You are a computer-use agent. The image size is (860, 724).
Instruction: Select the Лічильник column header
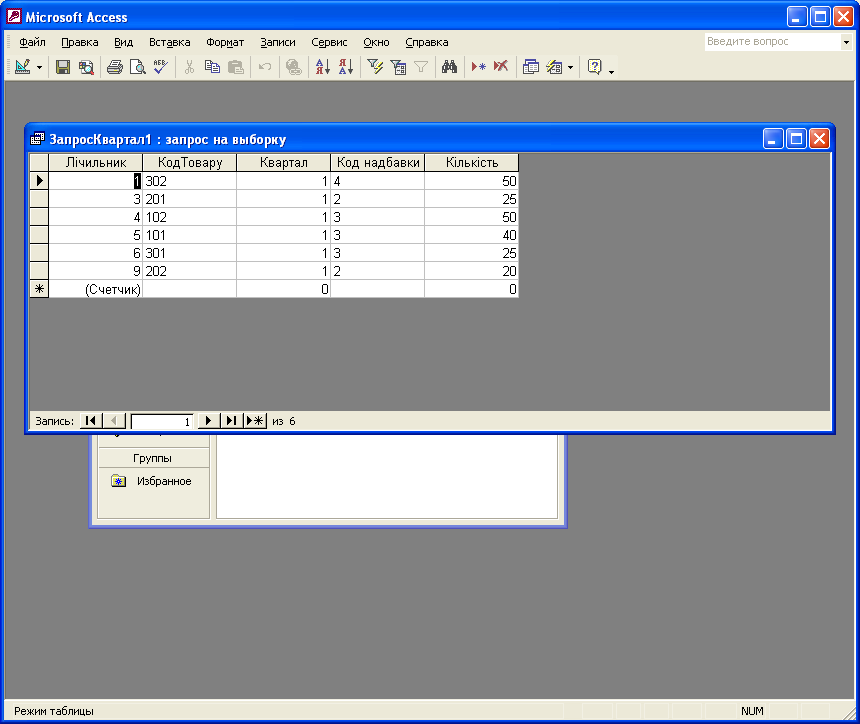[x=95, y=162]
